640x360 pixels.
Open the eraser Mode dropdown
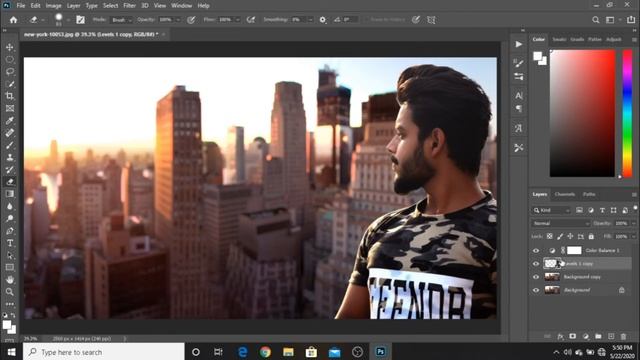click(x=121, y=20)
